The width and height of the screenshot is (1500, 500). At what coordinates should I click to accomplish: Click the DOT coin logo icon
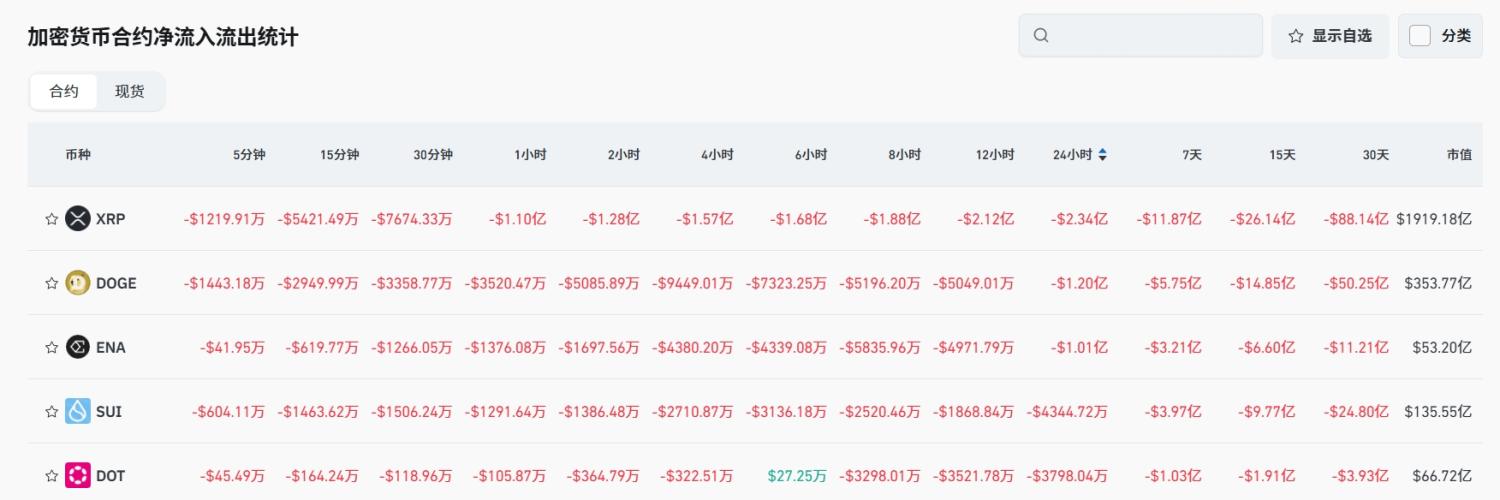click(78, 476)
